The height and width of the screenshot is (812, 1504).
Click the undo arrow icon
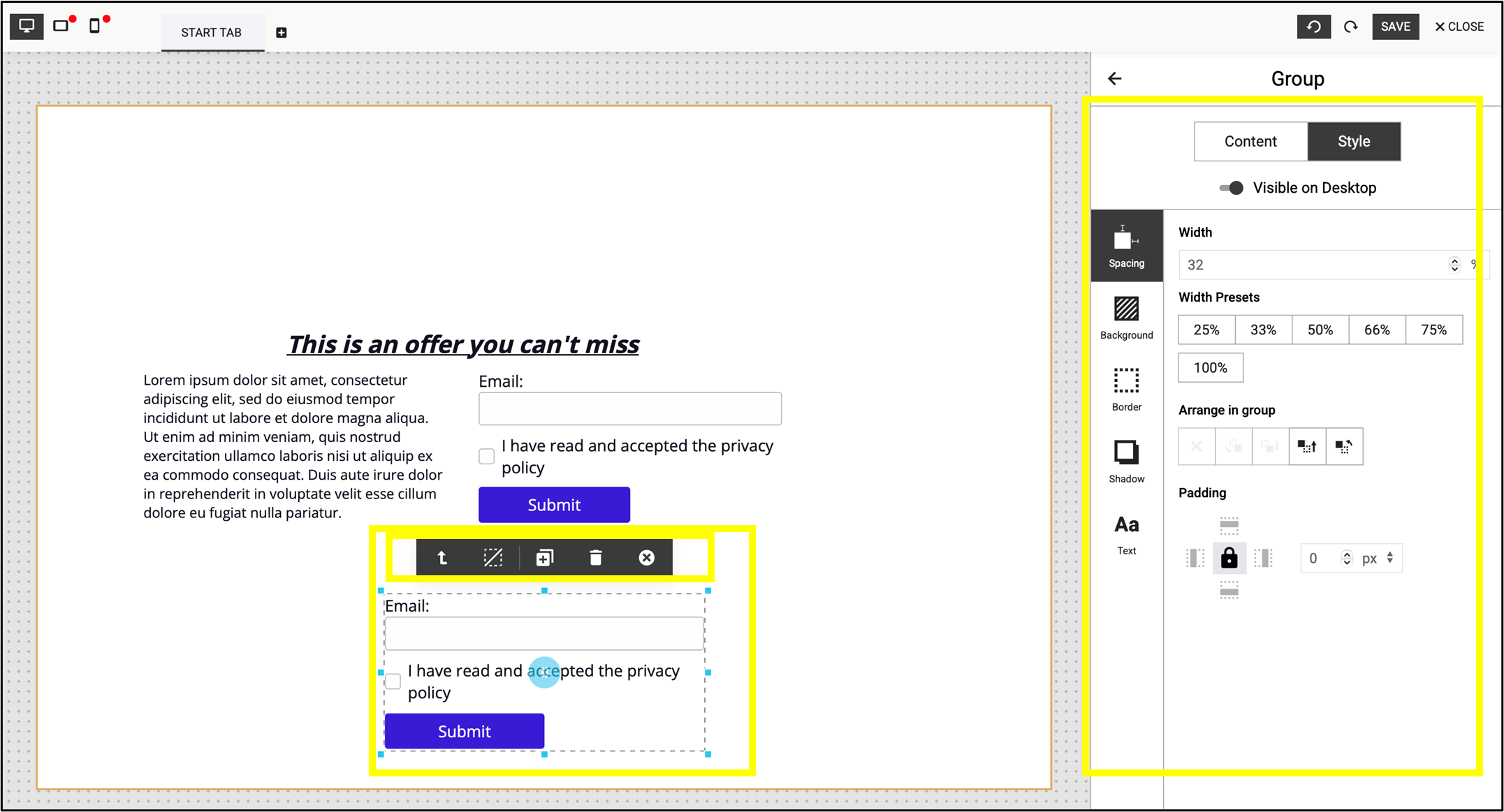tap(1313, 27)
